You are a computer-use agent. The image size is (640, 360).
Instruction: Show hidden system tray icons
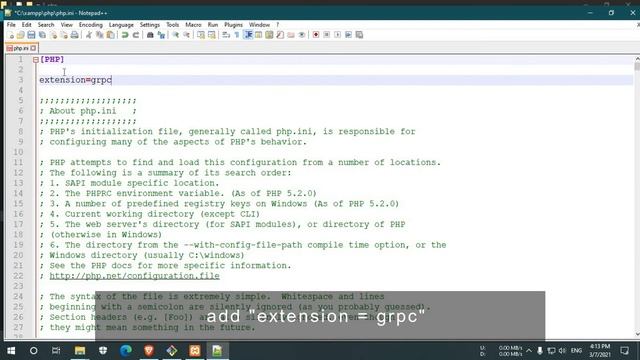(x=529, y=351)
